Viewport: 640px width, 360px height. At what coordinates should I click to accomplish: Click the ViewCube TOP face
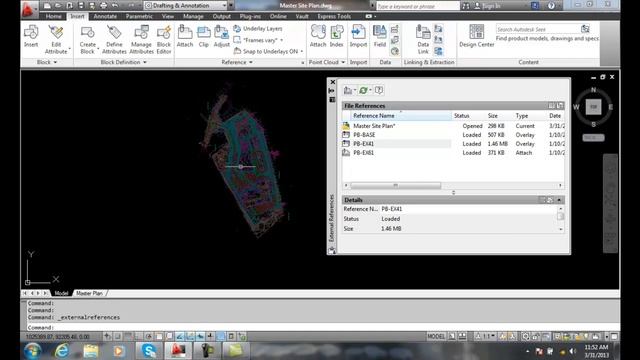593,107
